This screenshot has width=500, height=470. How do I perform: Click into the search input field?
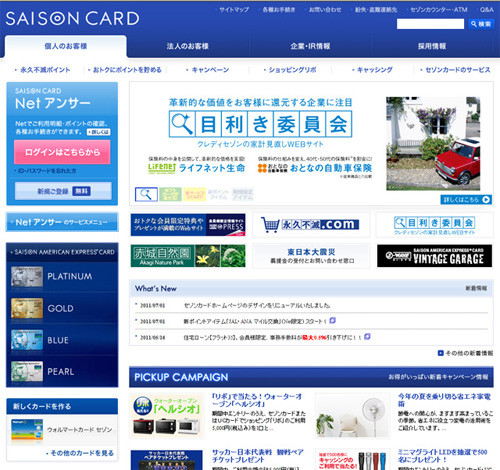[x=430, y=24]
